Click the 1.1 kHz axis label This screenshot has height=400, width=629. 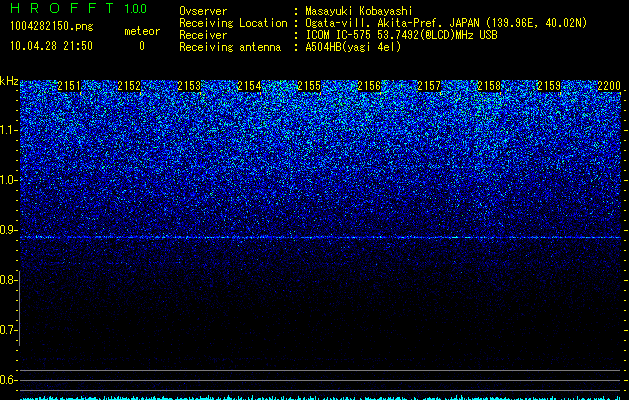coord(7,130)
